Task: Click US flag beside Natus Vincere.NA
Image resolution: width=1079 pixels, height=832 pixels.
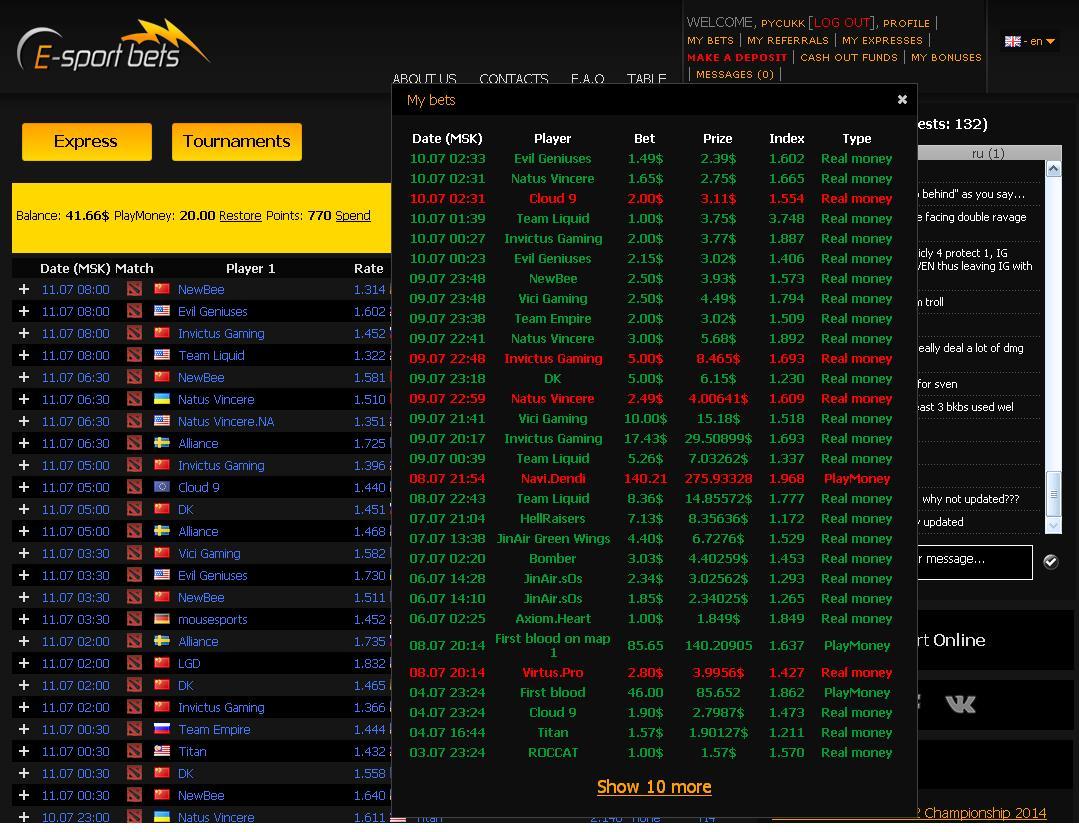Action: [x=162, y=421]
